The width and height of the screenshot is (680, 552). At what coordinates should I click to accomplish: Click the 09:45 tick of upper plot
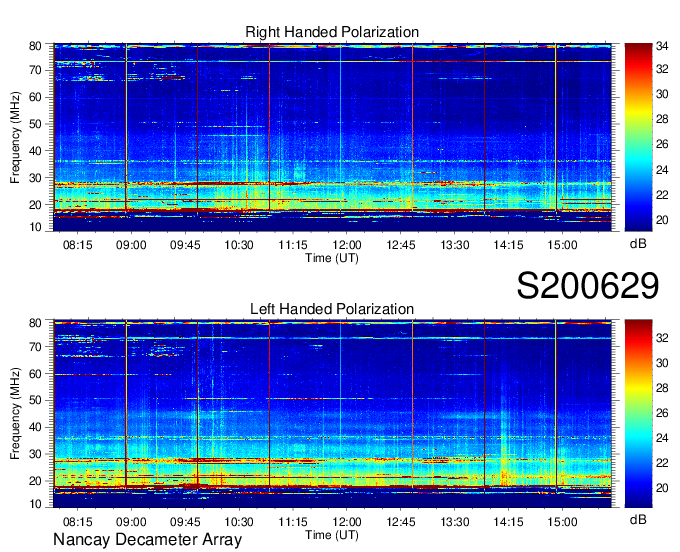(x=185, y=245)
